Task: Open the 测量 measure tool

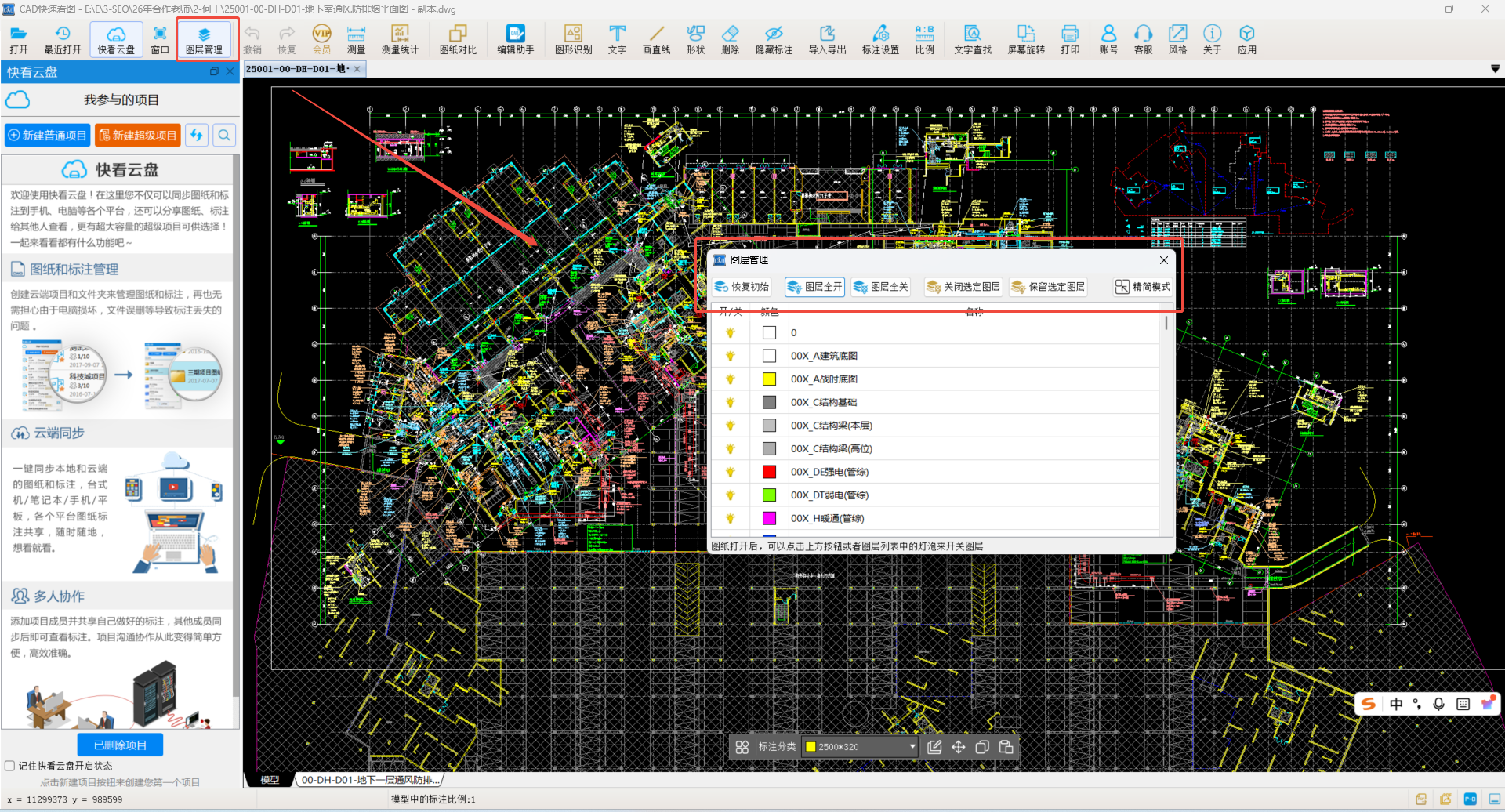Action: pyautogui.click(x=356, y=39)
